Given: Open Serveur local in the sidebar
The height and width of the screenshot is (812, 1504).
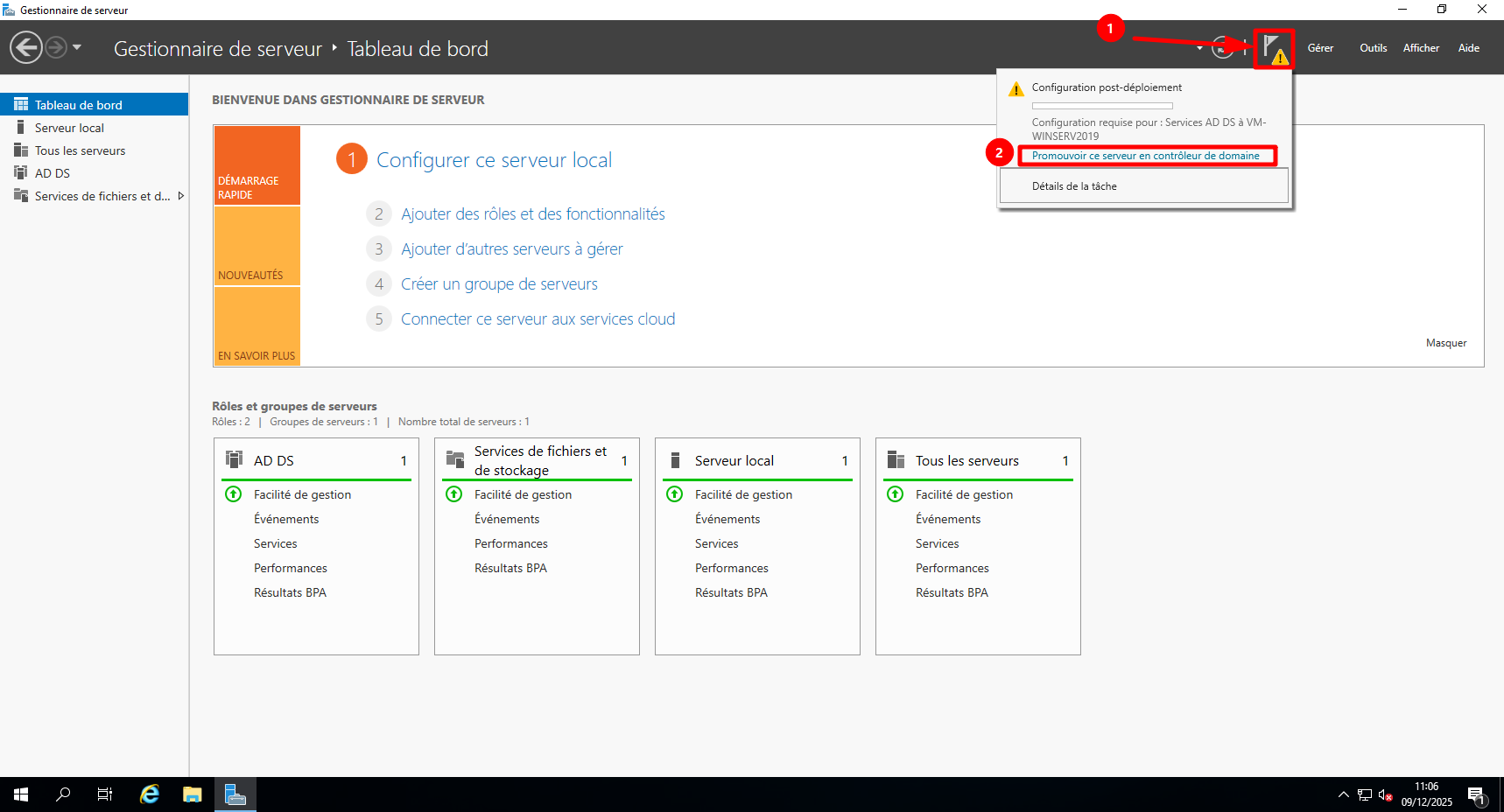Looking at the screenshot, I should [x=69, y=128].
